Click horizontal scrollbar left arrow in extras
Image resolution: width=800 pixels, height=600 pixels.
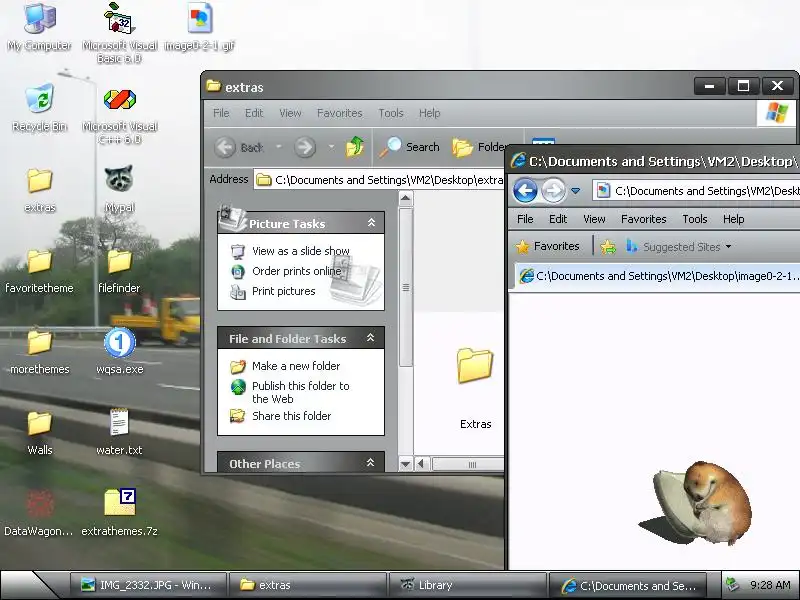coord(421,464)
